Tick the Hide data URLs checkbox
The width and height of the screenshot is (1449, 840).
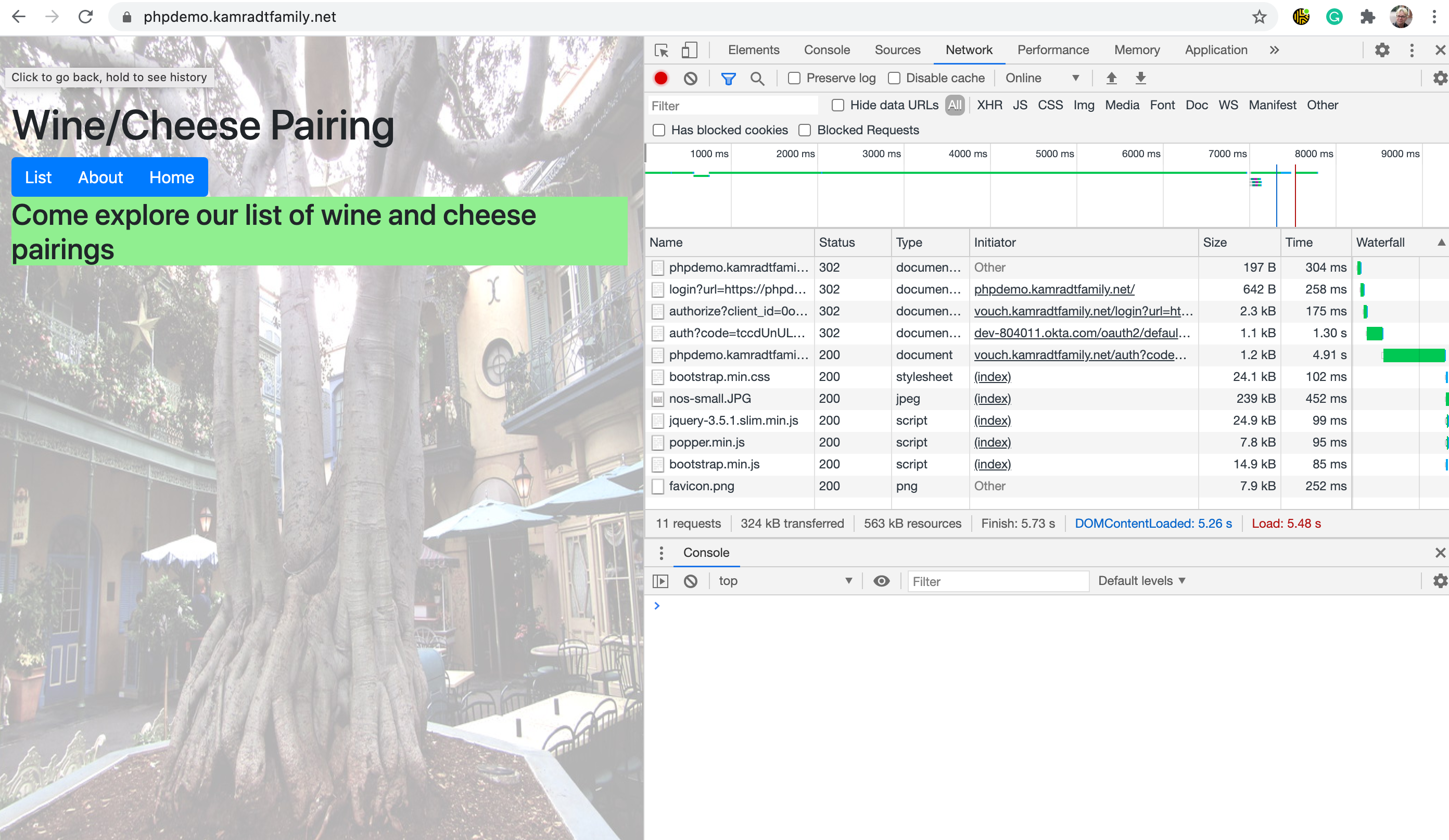pos(838,105)
